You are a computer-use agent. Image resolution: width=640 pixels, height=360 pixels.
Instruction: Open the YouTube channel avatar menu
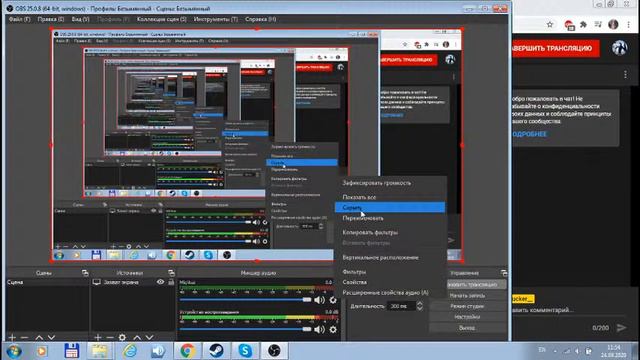pyautogui.click(x=620, y=48)
